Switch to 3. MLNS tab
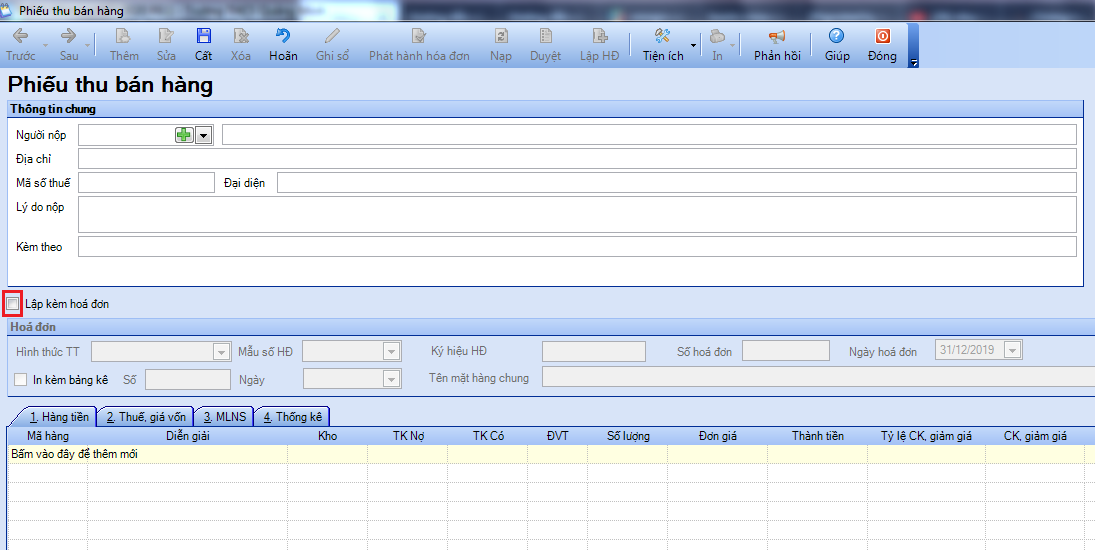 tap(225, 417)
